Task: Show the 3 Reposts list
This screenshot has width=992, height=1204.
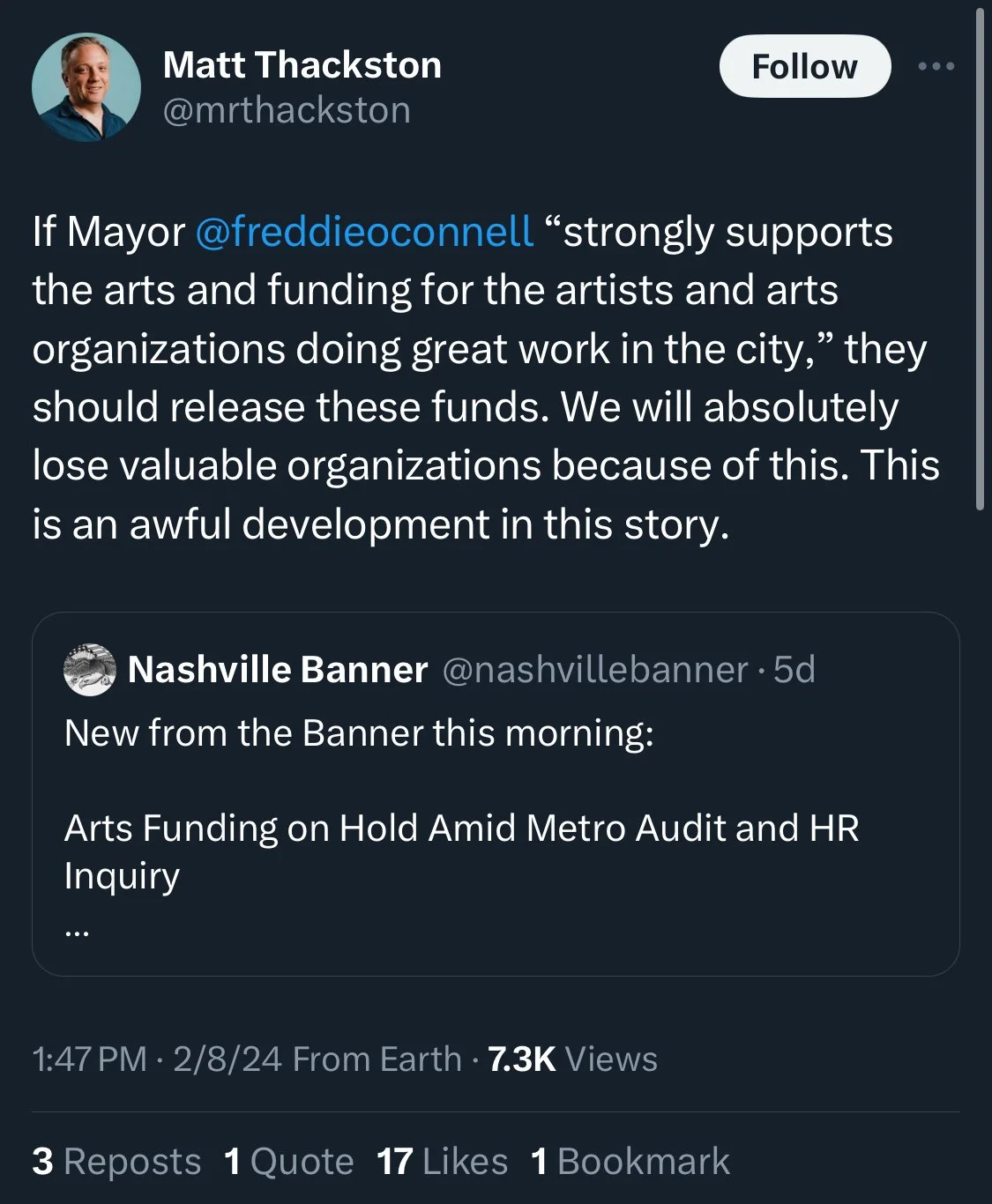Action: (116, 1161)
